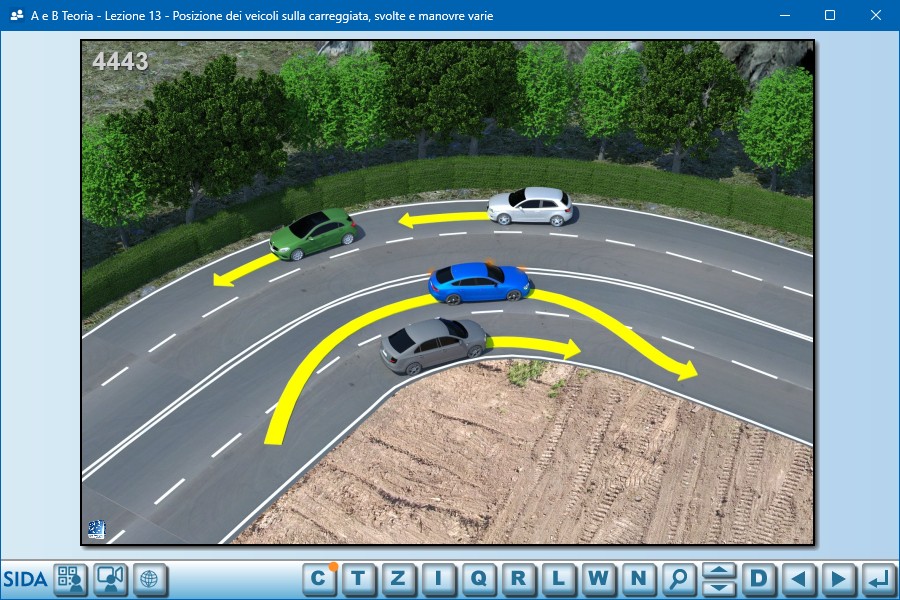Click the W toolbar button
The width and height of the screenshot is (900, 600).
click(598, 578)
